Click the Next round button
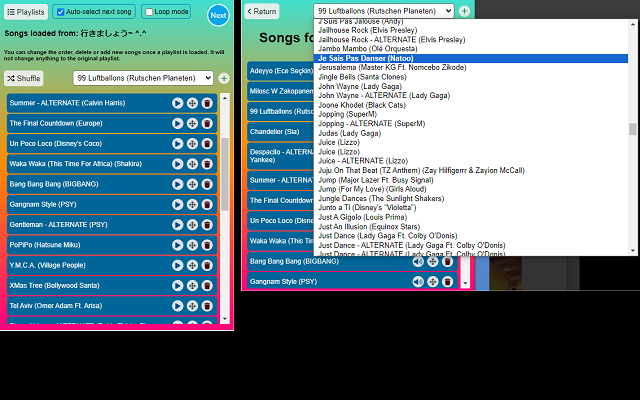This screenshot has height=400, width=640. point(218,16)
